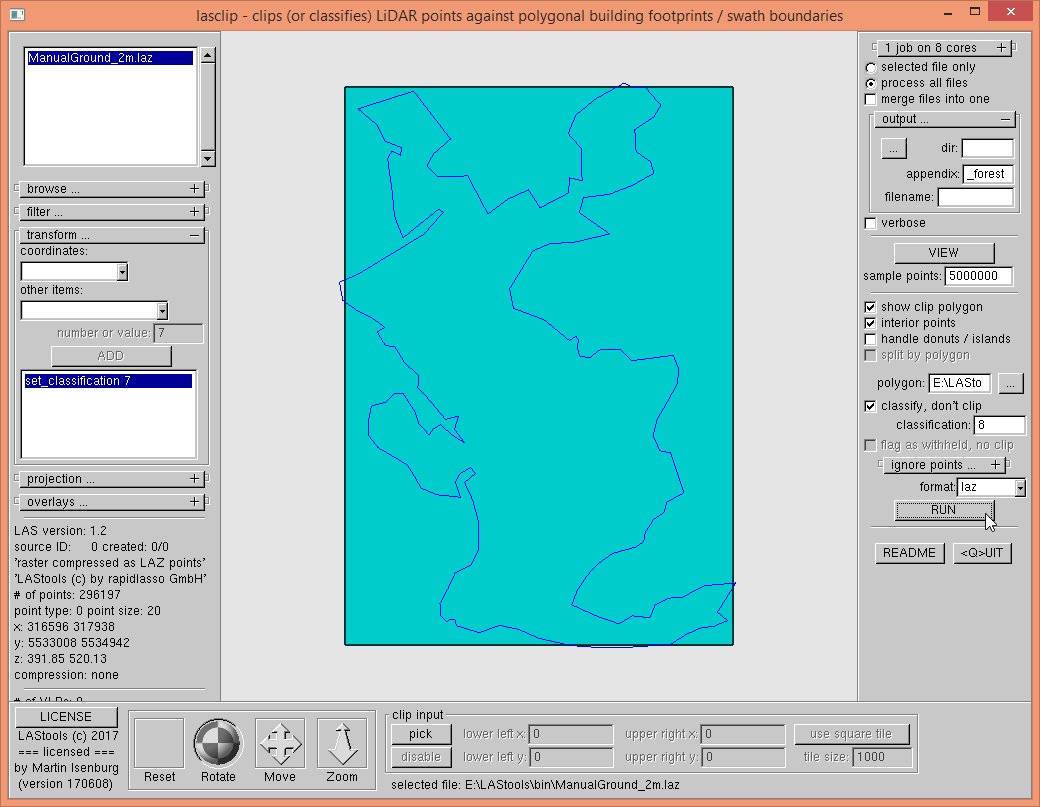This screenshot has height=807, width=1040.
Task: Toggle 'handle donuts / islands' checkbox
Action: [x=871, y=339]
